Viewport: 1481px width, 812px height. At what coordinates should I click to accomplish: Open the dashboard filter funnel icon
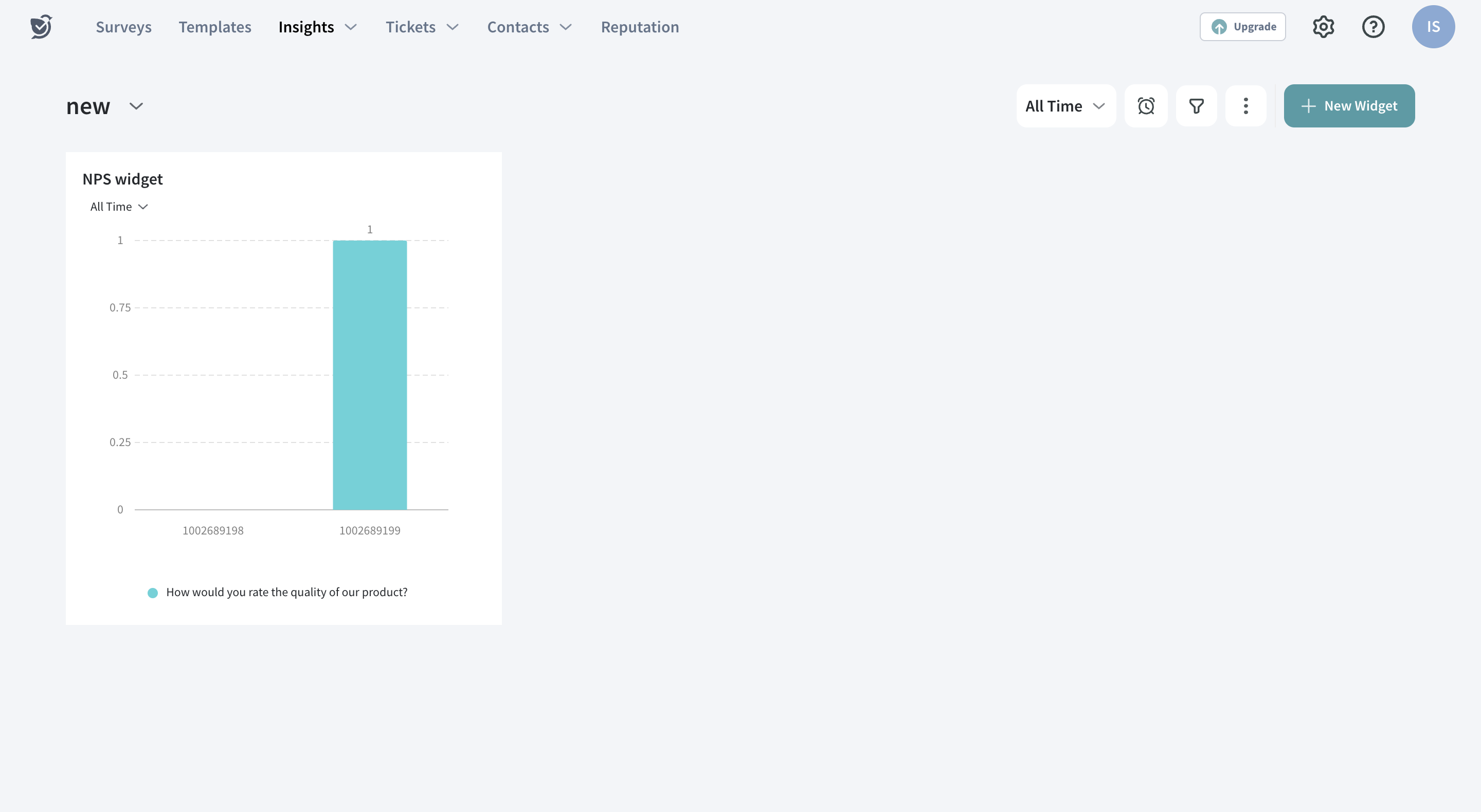coord(1196,106)
